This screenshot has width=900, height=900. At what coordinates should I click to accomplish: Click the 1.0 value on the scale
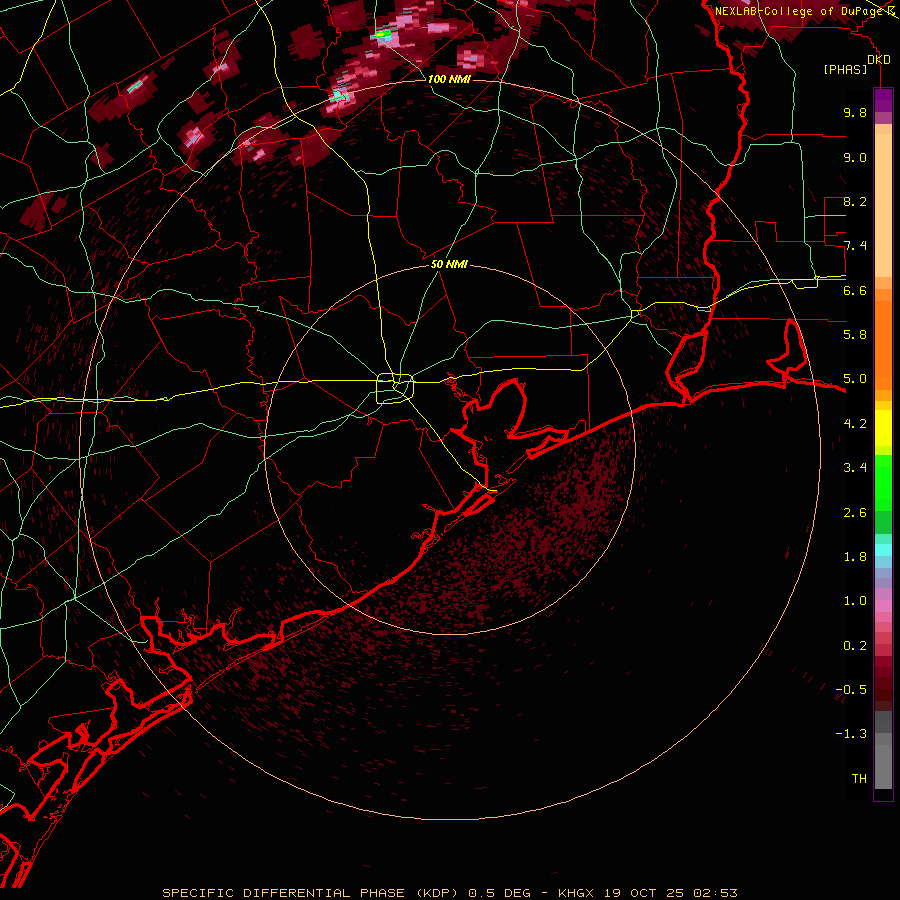click(855, 601)
